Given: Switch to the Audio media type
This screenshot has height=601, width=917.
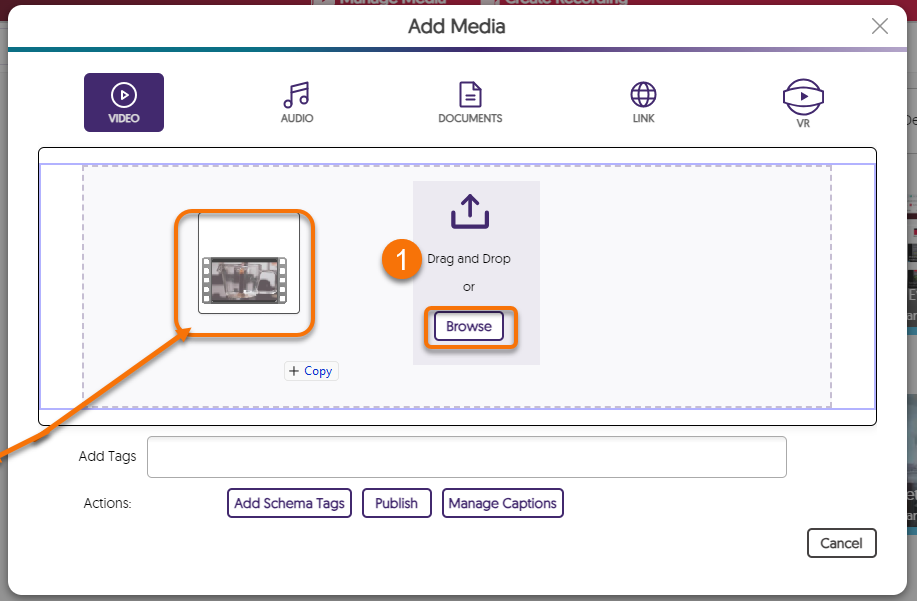Looking at the screenshot, I should (x=297, y=103).
